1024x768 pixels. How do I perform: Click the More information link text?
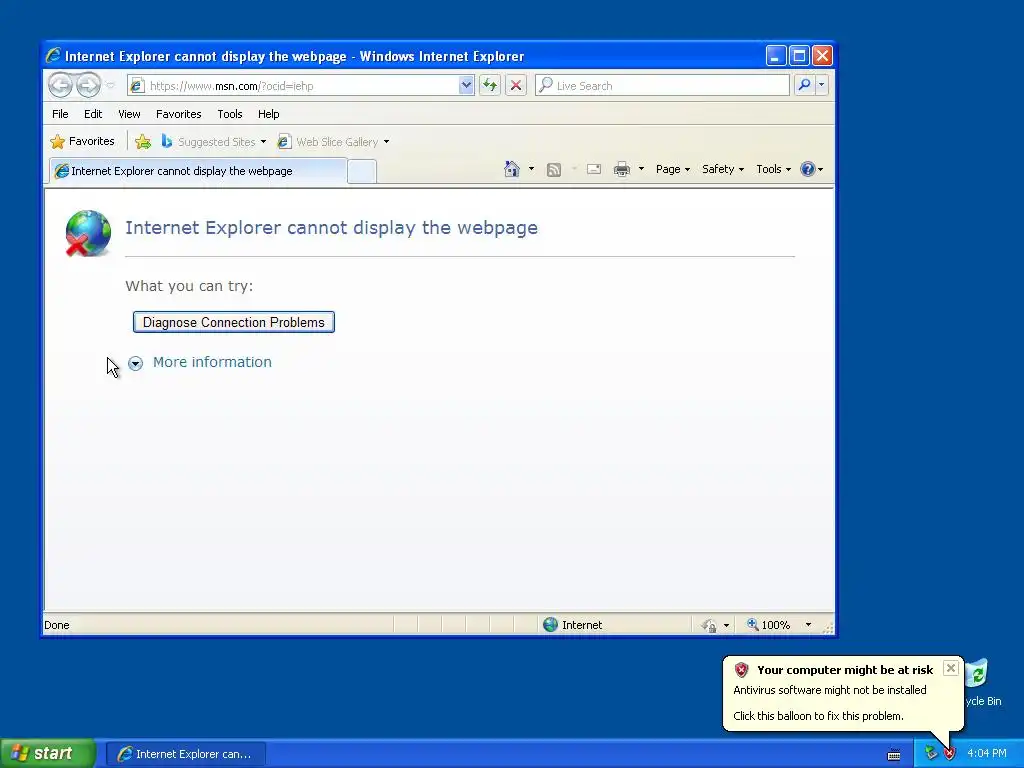coord(212,362)
